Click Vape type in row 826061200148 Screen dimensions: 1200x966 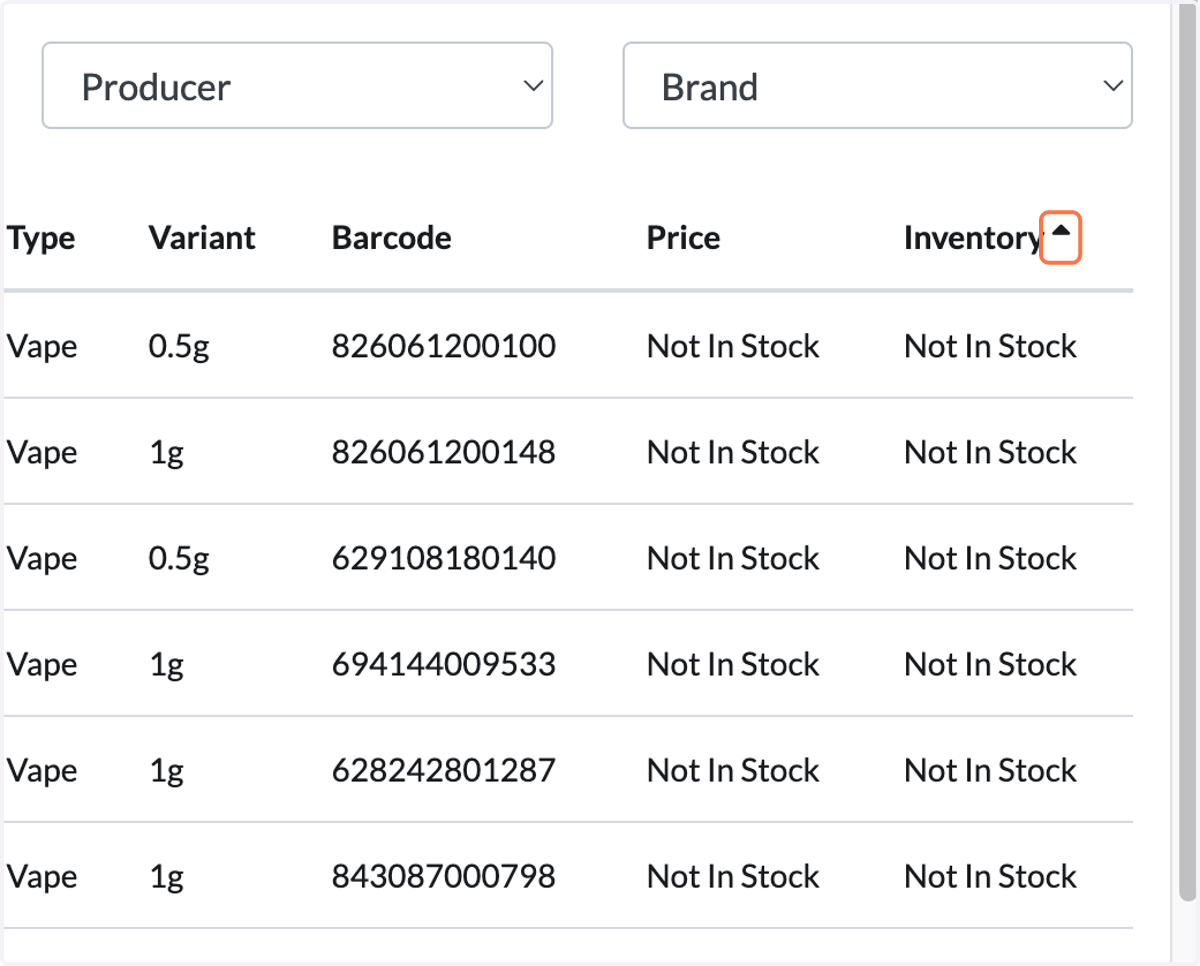point(42,453)
